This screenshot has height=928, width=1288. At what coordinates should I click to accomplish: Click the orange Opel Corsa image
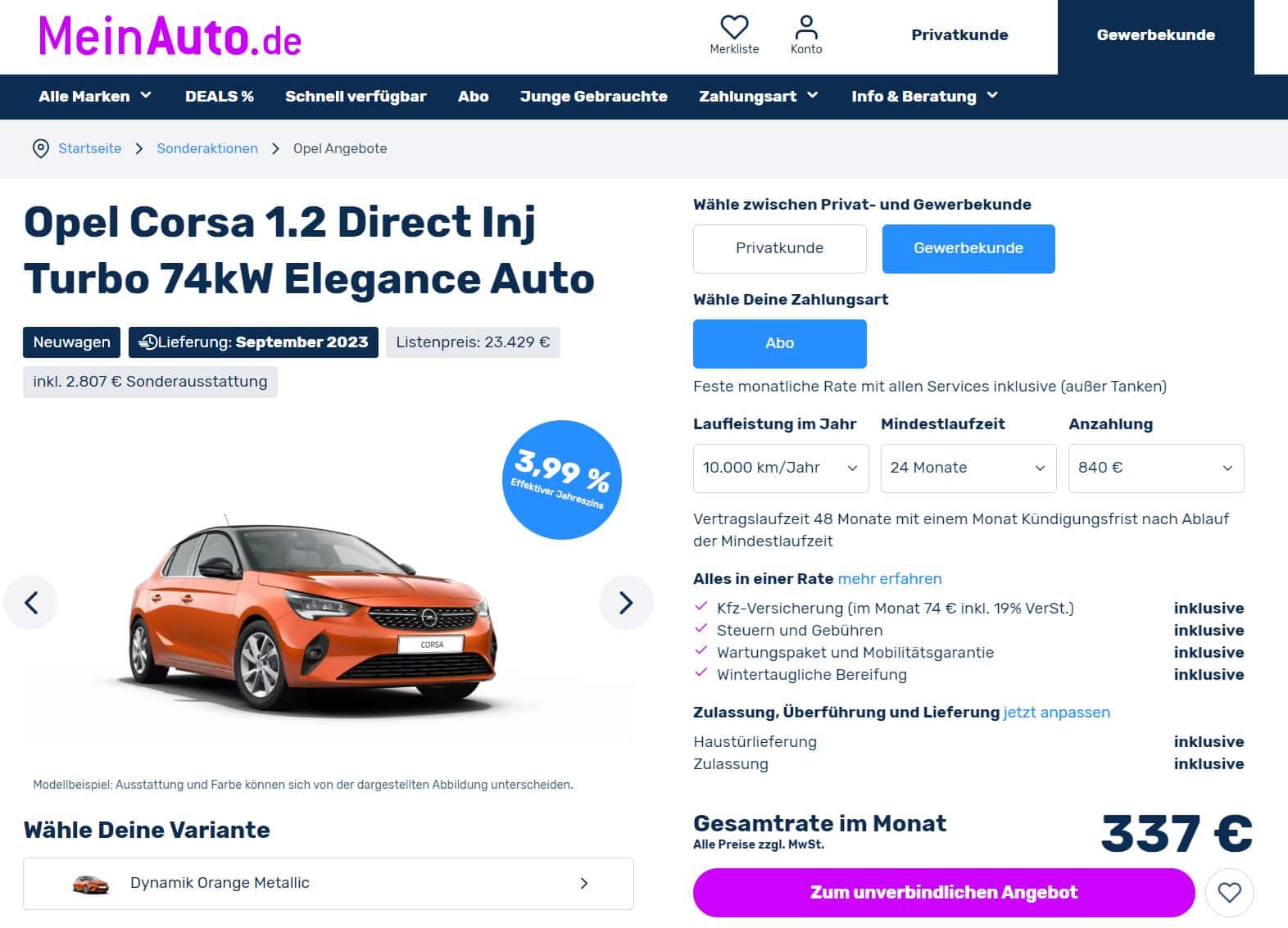coord(312,615)
